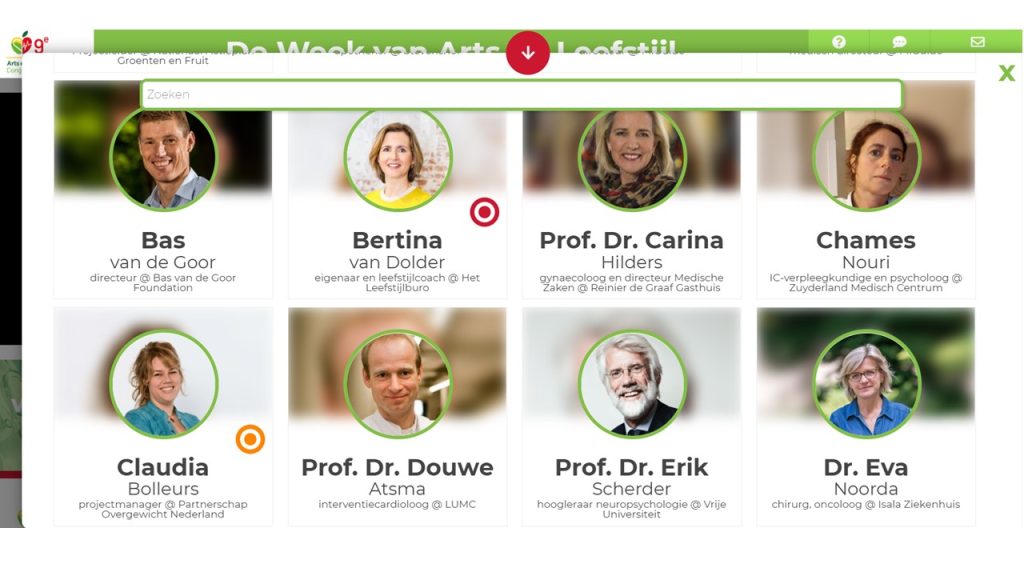
Task: Close the speakers overlay with green X
Action: pyautogui.click(x=1006, y=72)
